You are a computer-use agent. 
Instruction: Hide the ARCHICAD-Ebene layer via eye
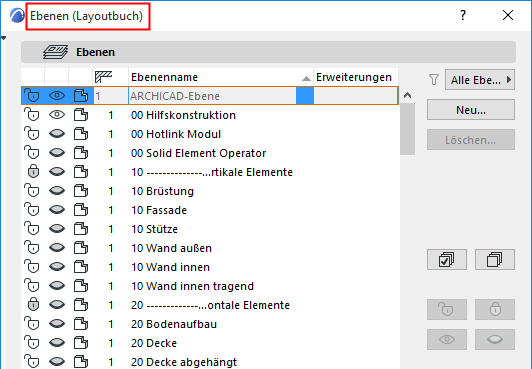point(57,96)
